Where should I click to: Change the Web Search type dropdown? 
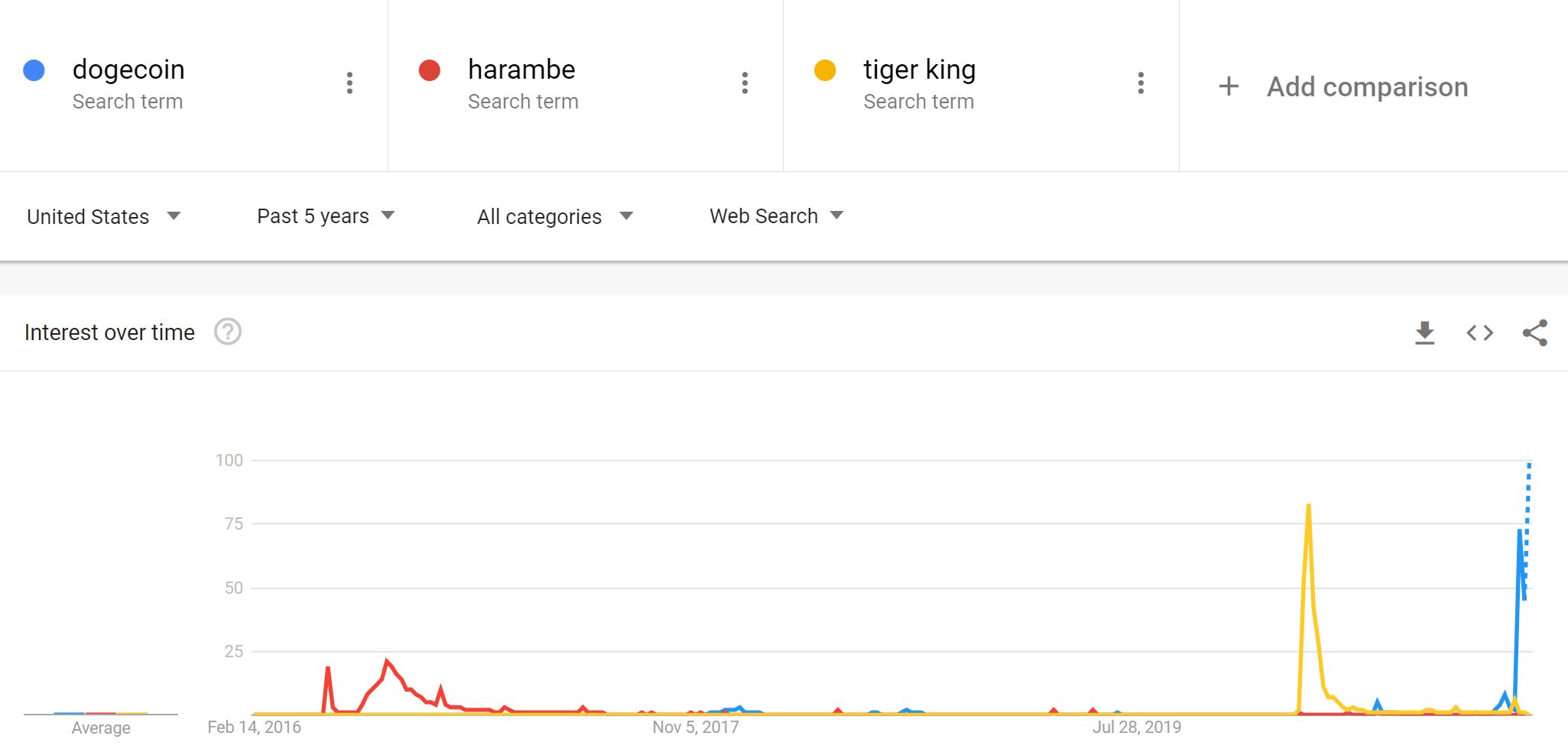[x=775, y=216]
